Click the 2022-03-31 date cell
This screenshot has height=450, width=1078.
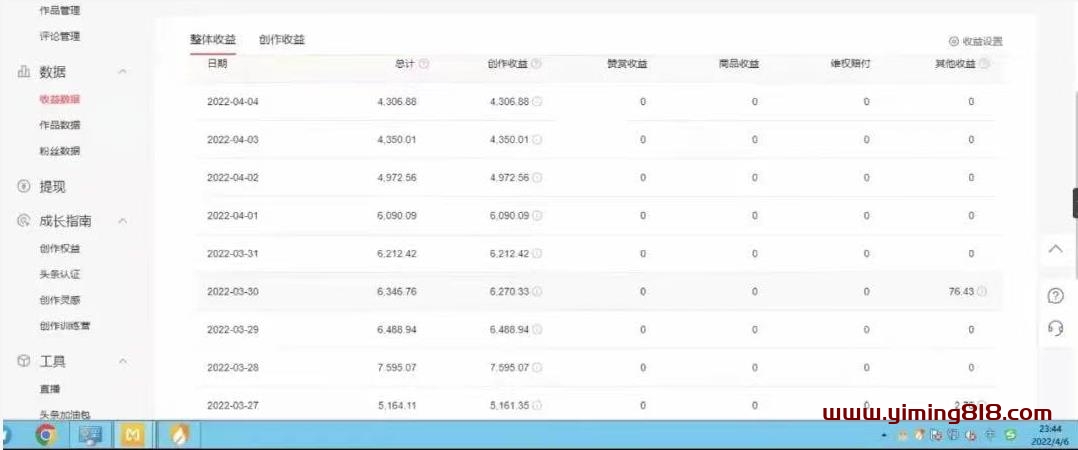click(x=233, y=254)
